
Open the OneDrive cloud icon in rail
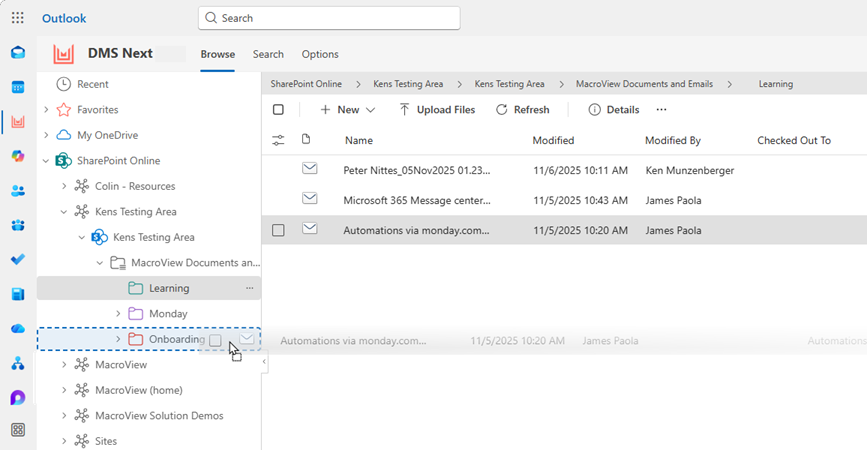coord(18,328)
